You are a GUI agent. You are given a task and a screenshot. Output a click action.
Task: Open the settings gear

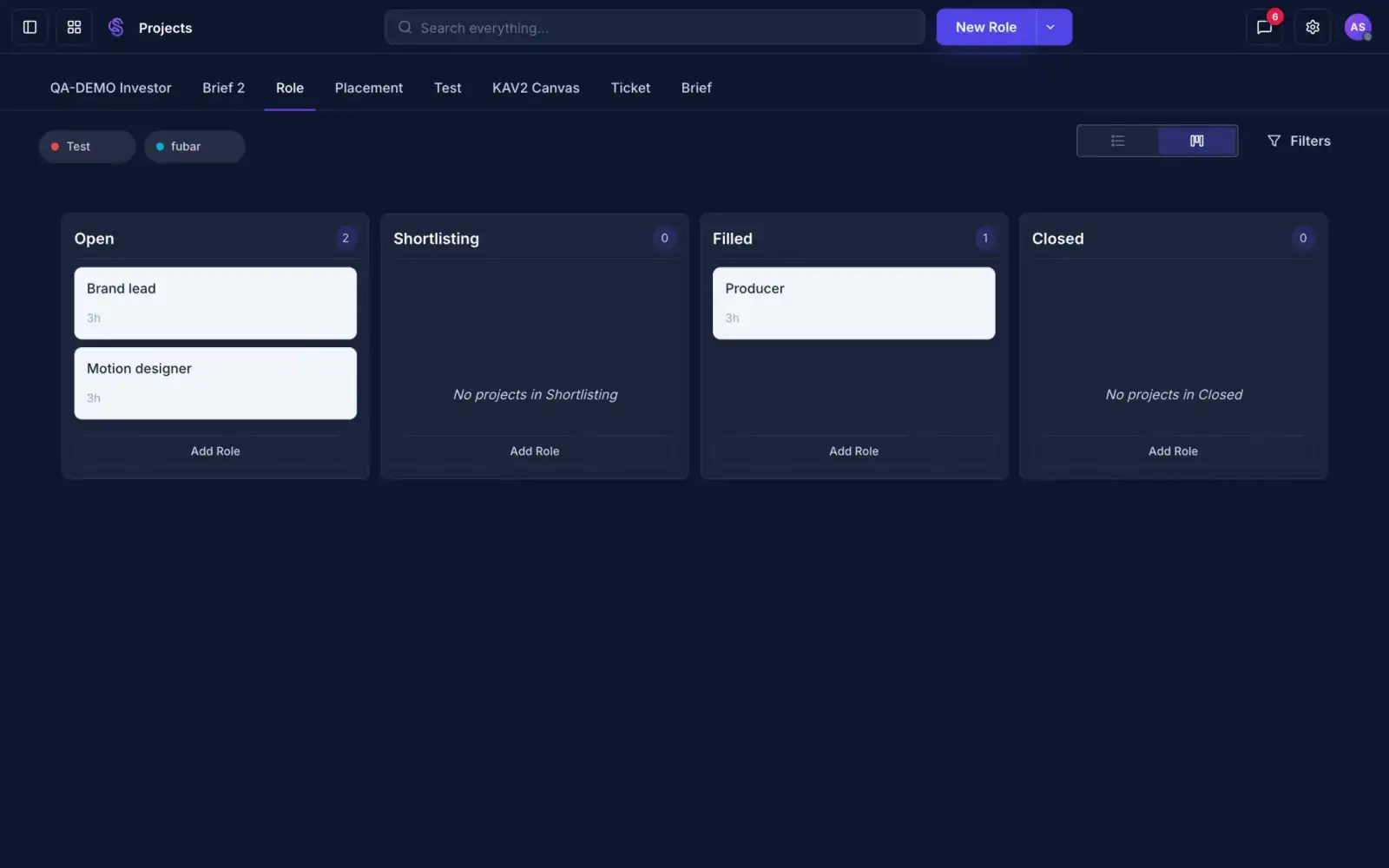pyautogui.click(x=1313, y=27)
